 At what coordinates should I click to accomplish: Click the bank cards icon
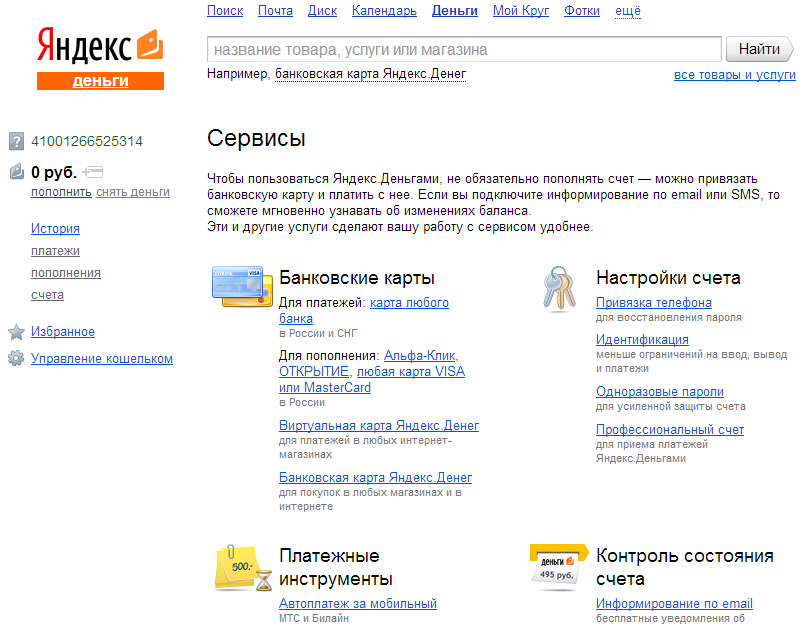click(x=242, y=286)
